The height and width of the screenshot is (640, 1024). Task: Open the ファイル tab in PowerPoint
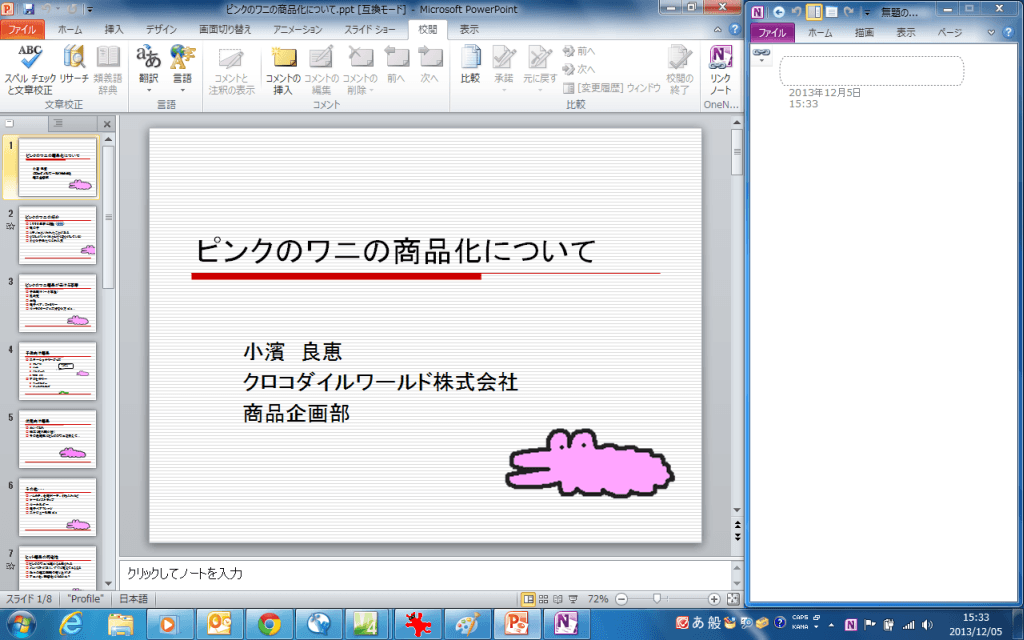pos(22,29)
